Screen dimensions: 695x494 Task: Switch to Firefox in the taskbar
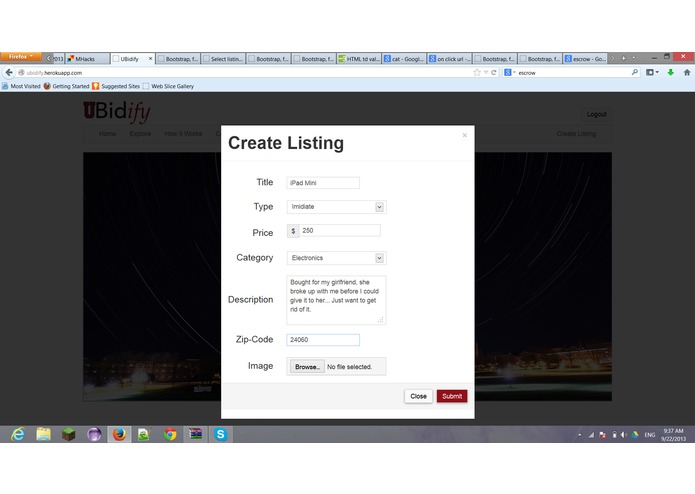click(119, 434)
